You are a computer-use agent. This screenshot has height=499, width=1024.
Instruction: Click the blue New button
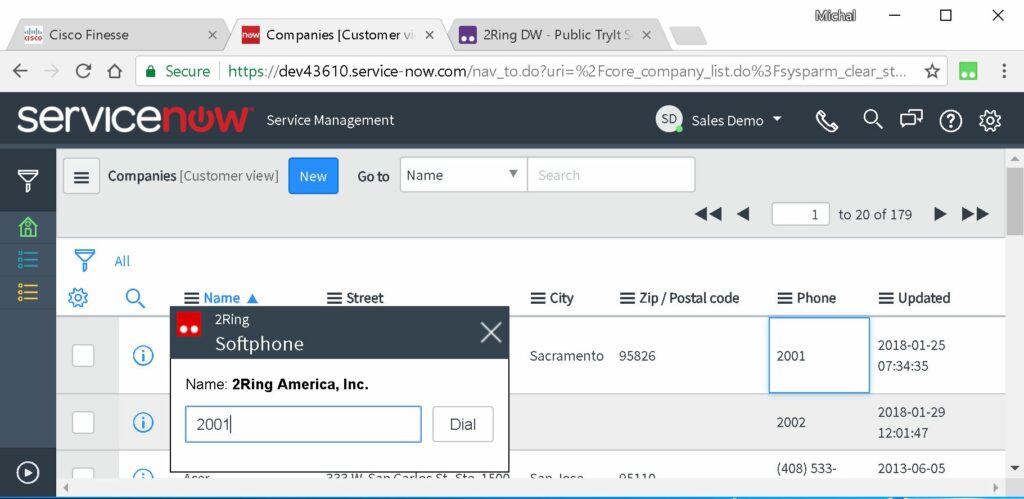point(313,176)
